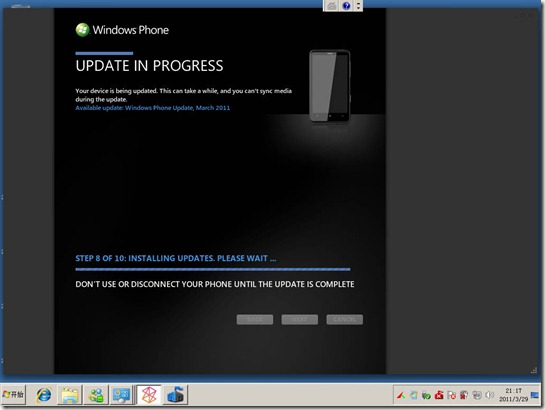Viewport: 545px width, 410px height.
Task: Click the greyed-out Back button
Action: [255, 320]
